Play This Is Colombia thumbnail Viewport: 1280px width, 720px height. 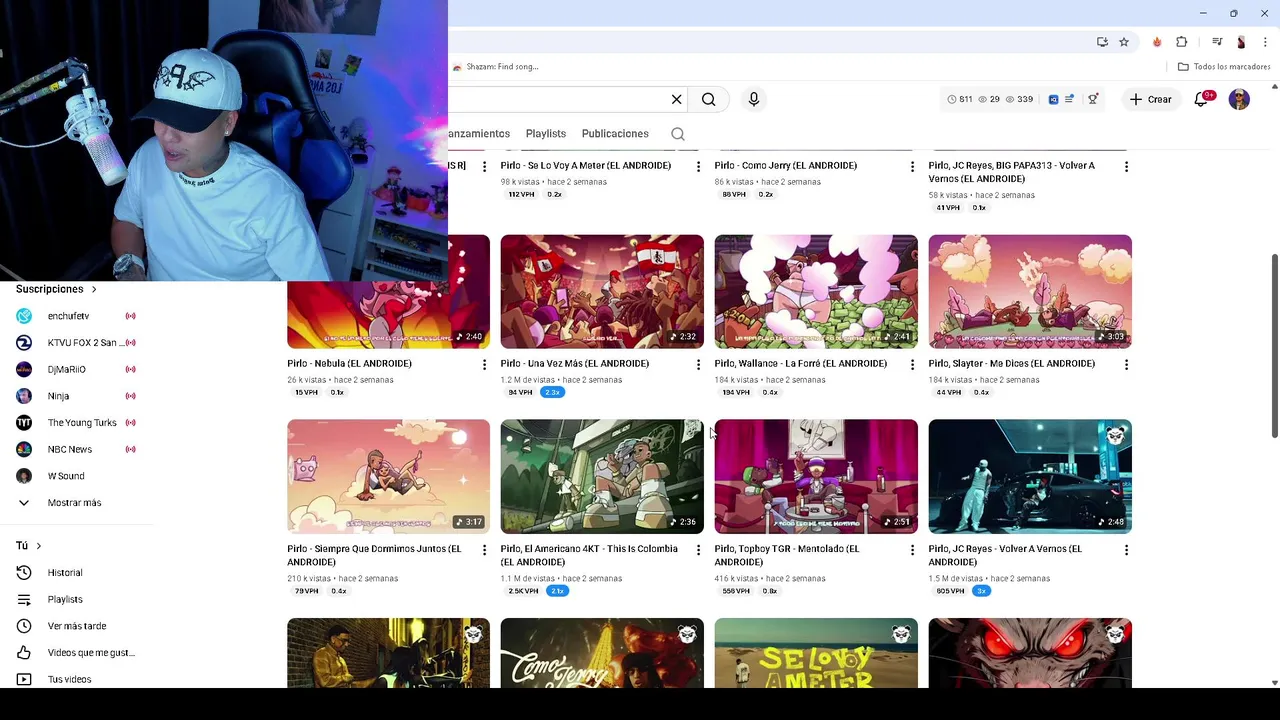tap(602, 477)
